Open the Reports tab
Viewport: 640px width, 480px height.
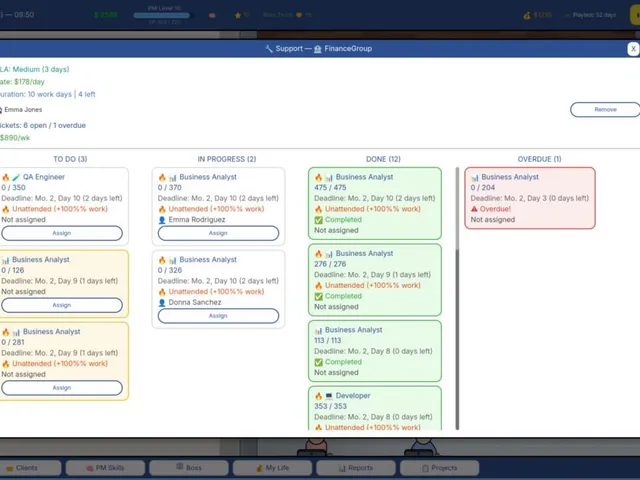tap(356, 468)
